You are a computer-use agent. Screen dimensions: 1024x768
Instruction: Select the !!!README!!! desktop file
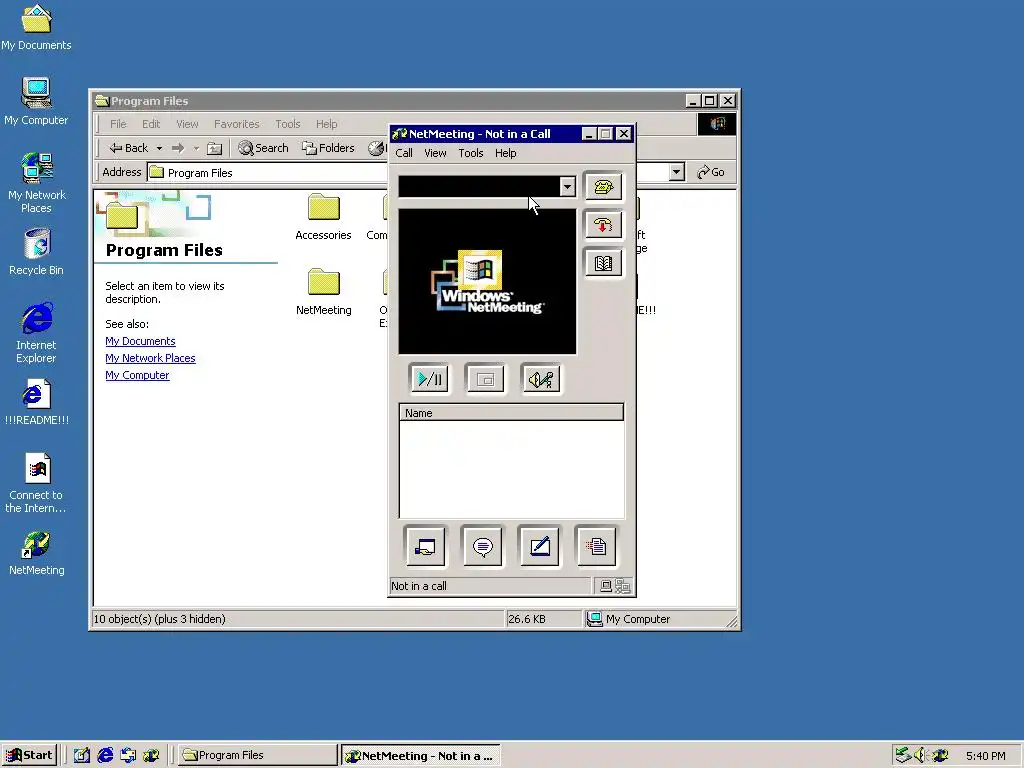pyautogui.click(x=37, y=402)
